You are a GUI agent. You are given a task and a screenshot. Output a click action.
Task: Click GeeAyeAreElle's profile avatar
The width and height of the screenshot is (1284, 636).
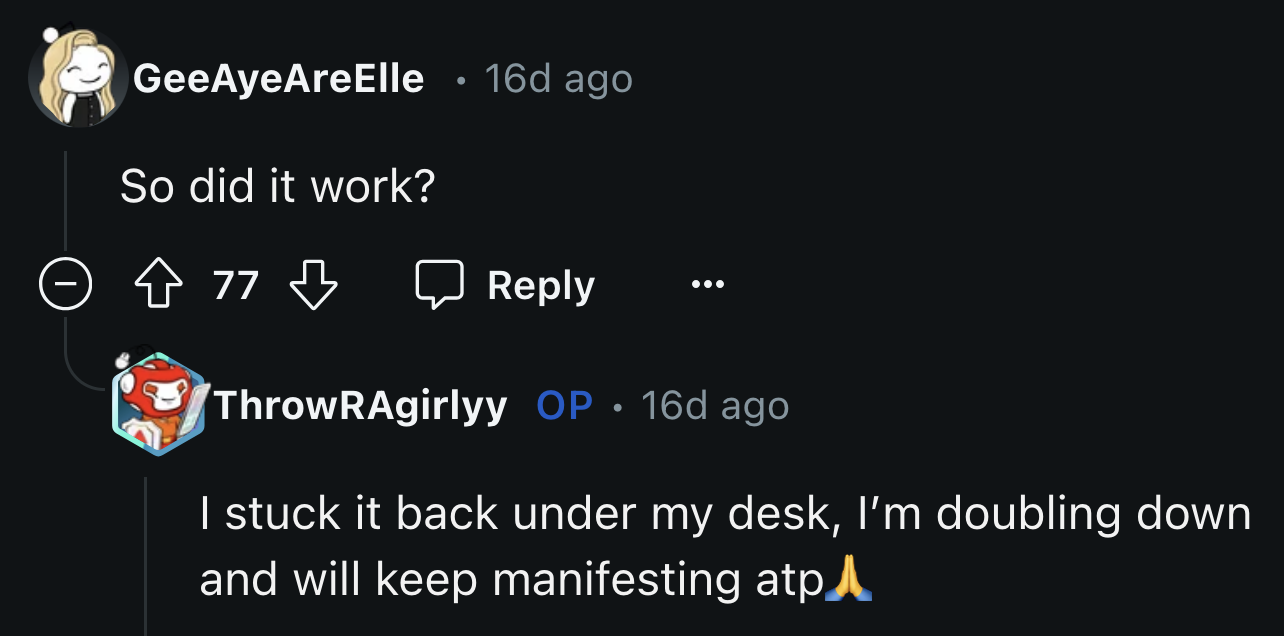(x=75, y=72)
